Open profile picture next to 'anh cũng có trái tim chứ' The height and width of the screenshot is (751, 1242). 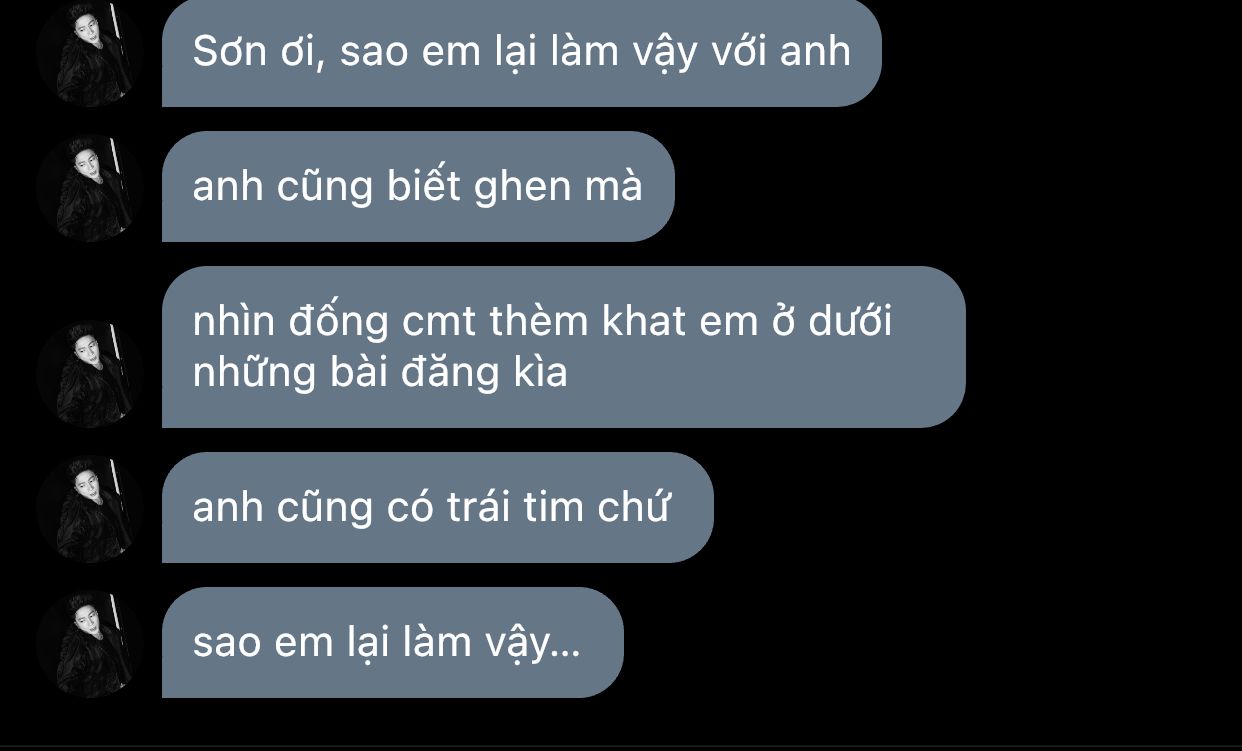point(89,509)
